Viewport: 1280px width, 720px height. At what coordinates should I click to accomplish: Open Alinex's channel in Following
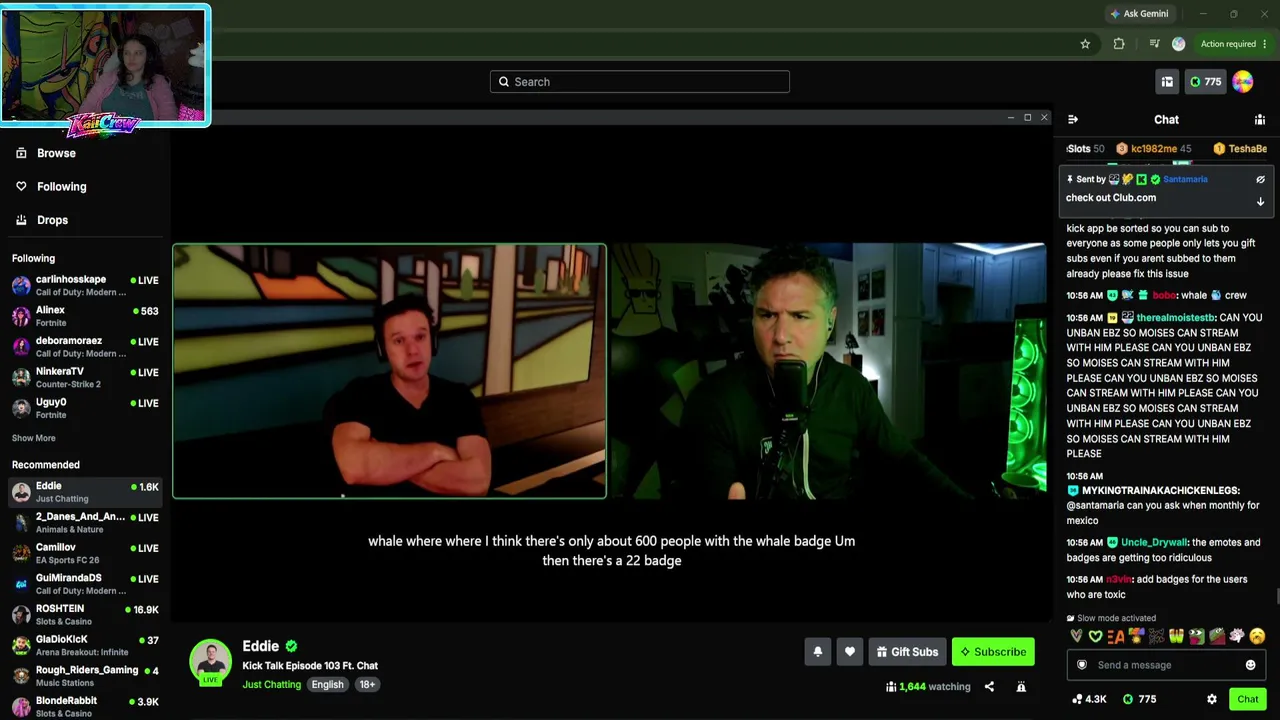[85, 317]
